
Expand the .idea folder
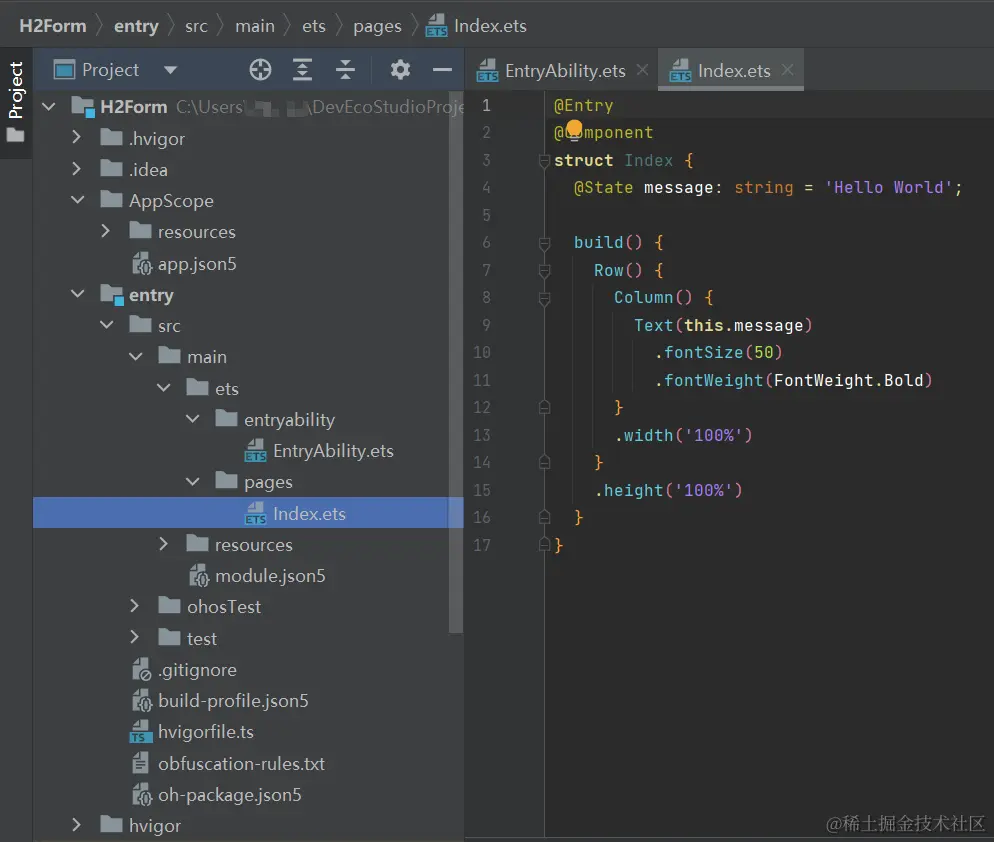point(77,169)
